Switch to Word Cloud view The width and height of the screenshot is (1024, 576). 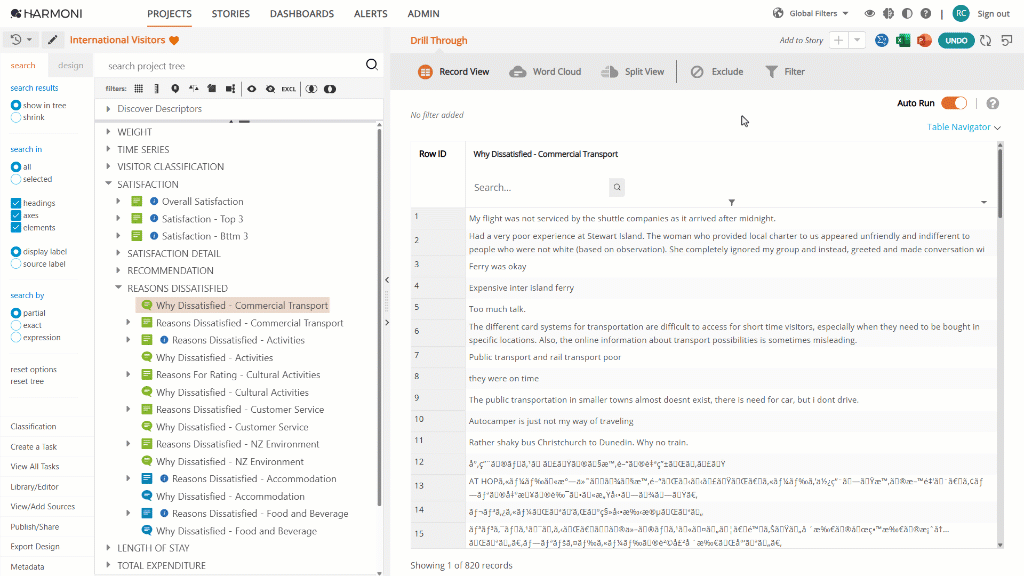point(545,72)
